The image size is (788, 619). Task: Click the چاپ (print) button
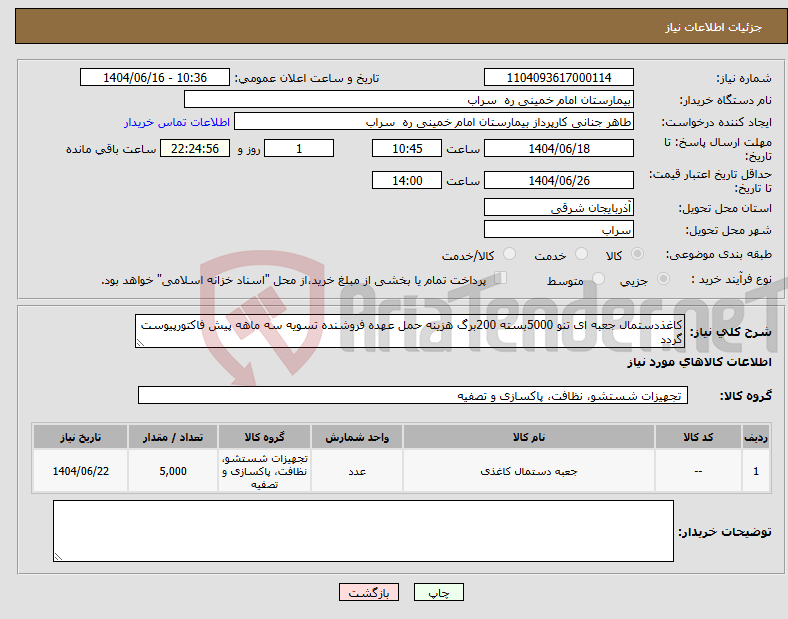tap(438, 592)
